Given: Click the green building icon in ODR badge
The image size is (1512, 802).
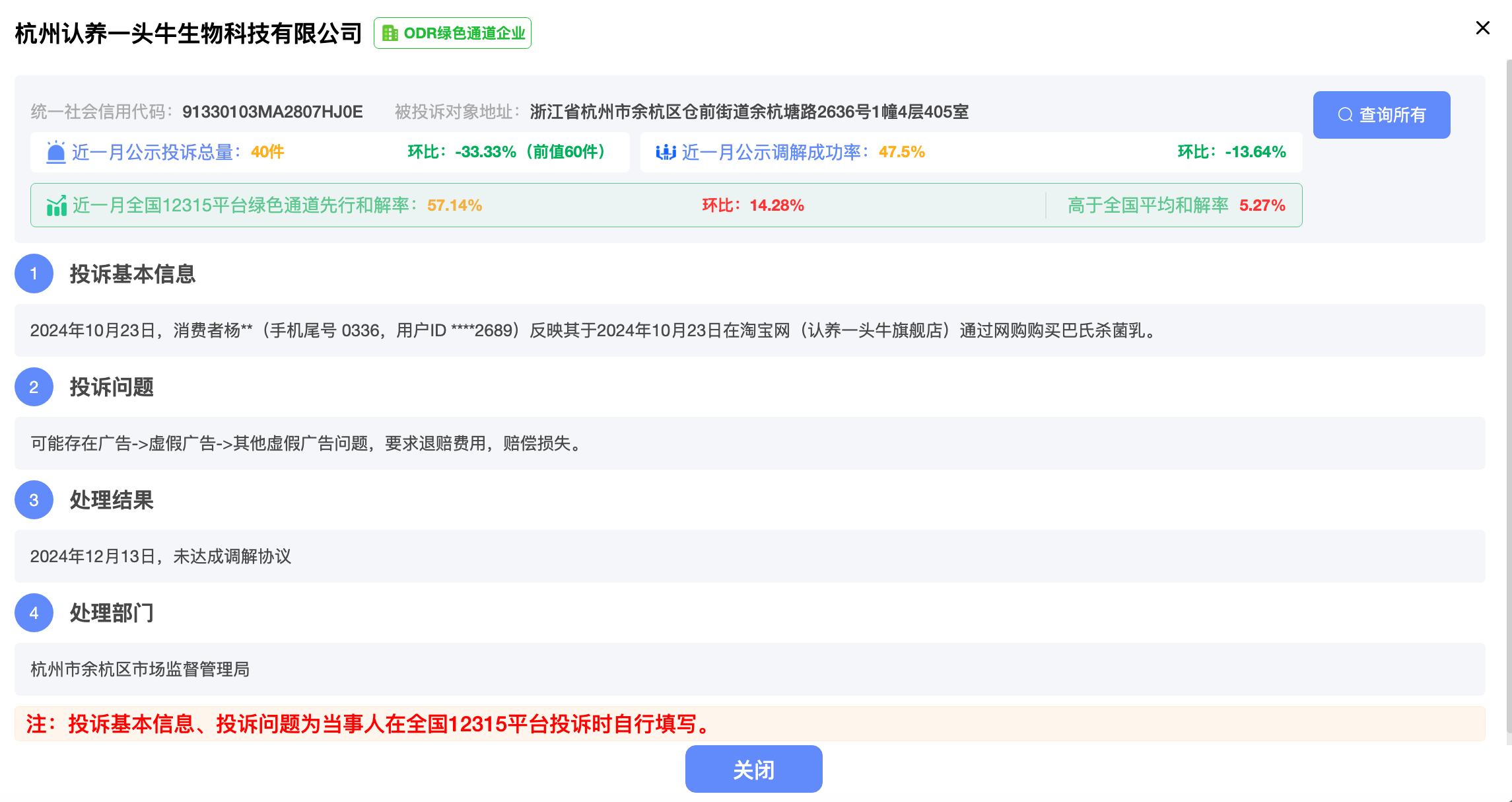Looking at the screenshot, I should [x=390, y=33].
